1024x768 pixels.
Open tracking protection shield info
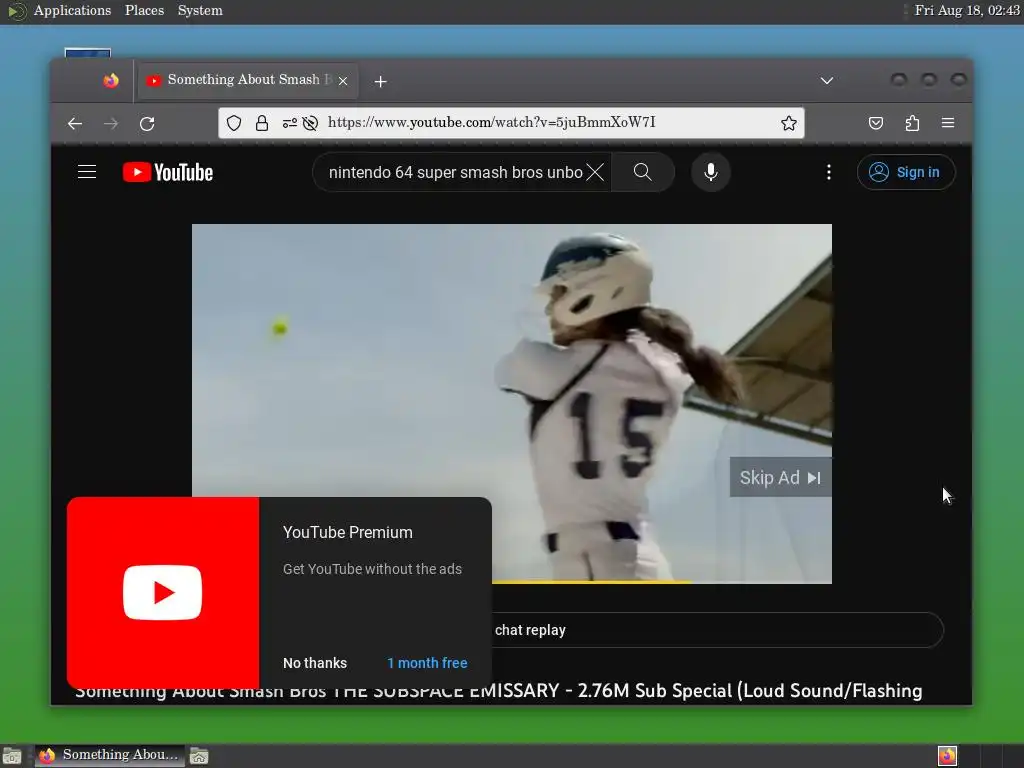click(x=234, y=123)
